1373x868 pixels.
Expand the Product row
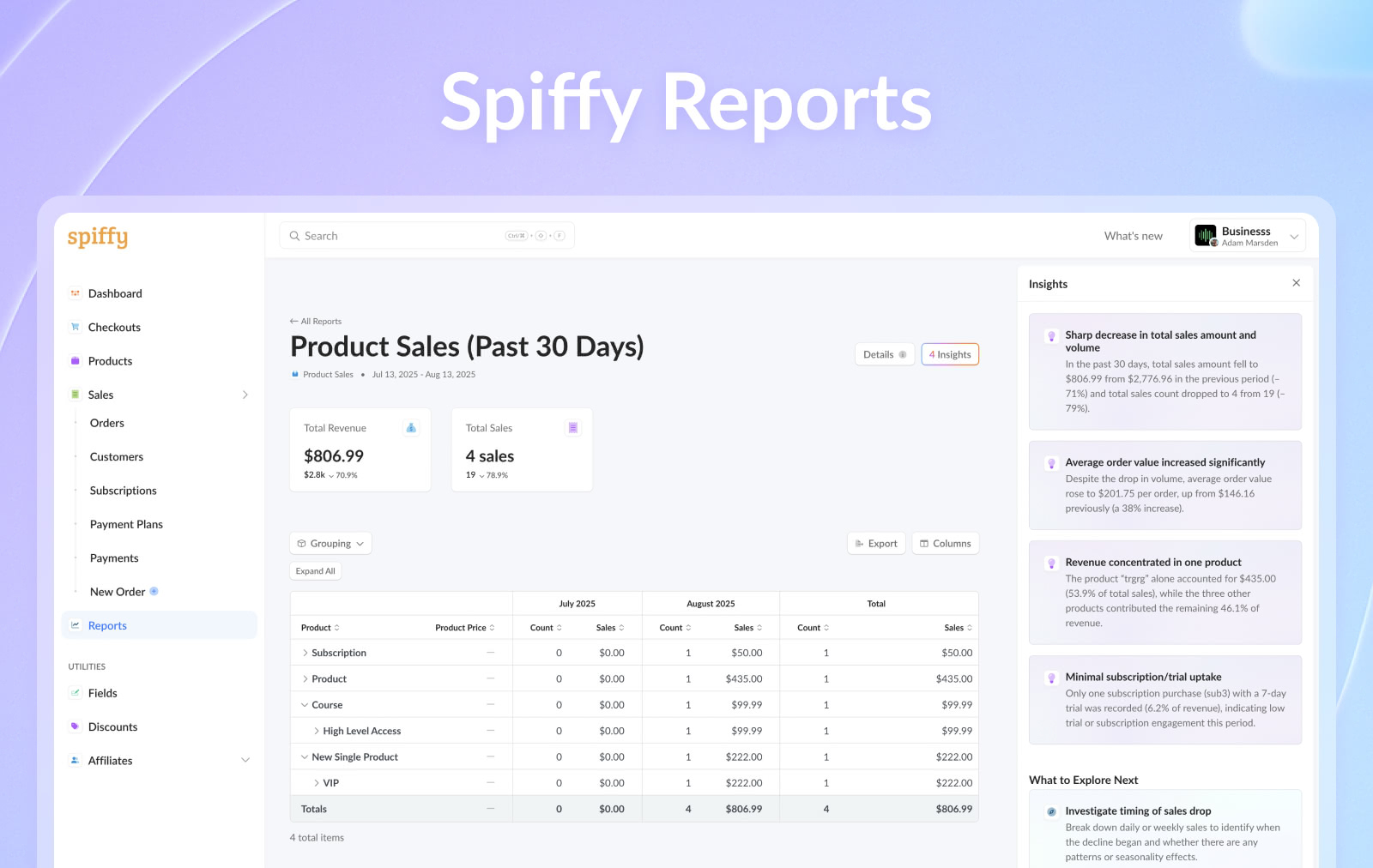(x=305, y=679)
